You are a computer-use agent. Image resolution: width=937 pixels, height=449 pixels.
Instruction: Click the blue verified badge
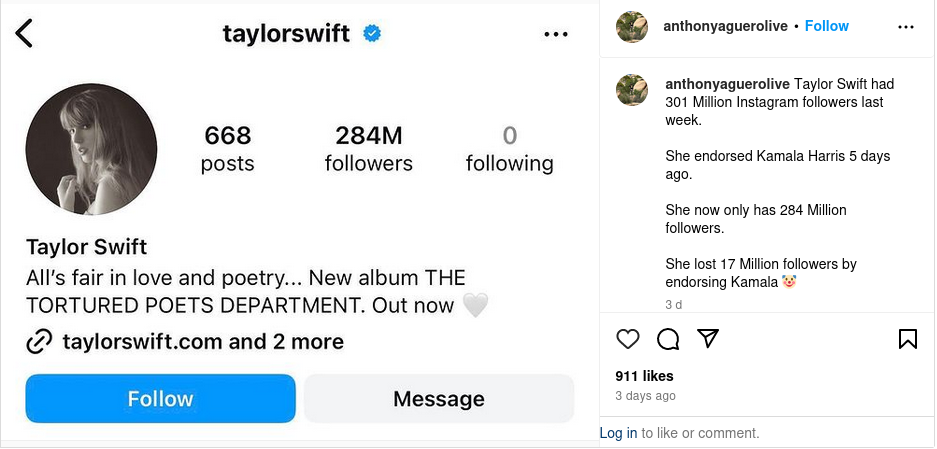point(372,34)
